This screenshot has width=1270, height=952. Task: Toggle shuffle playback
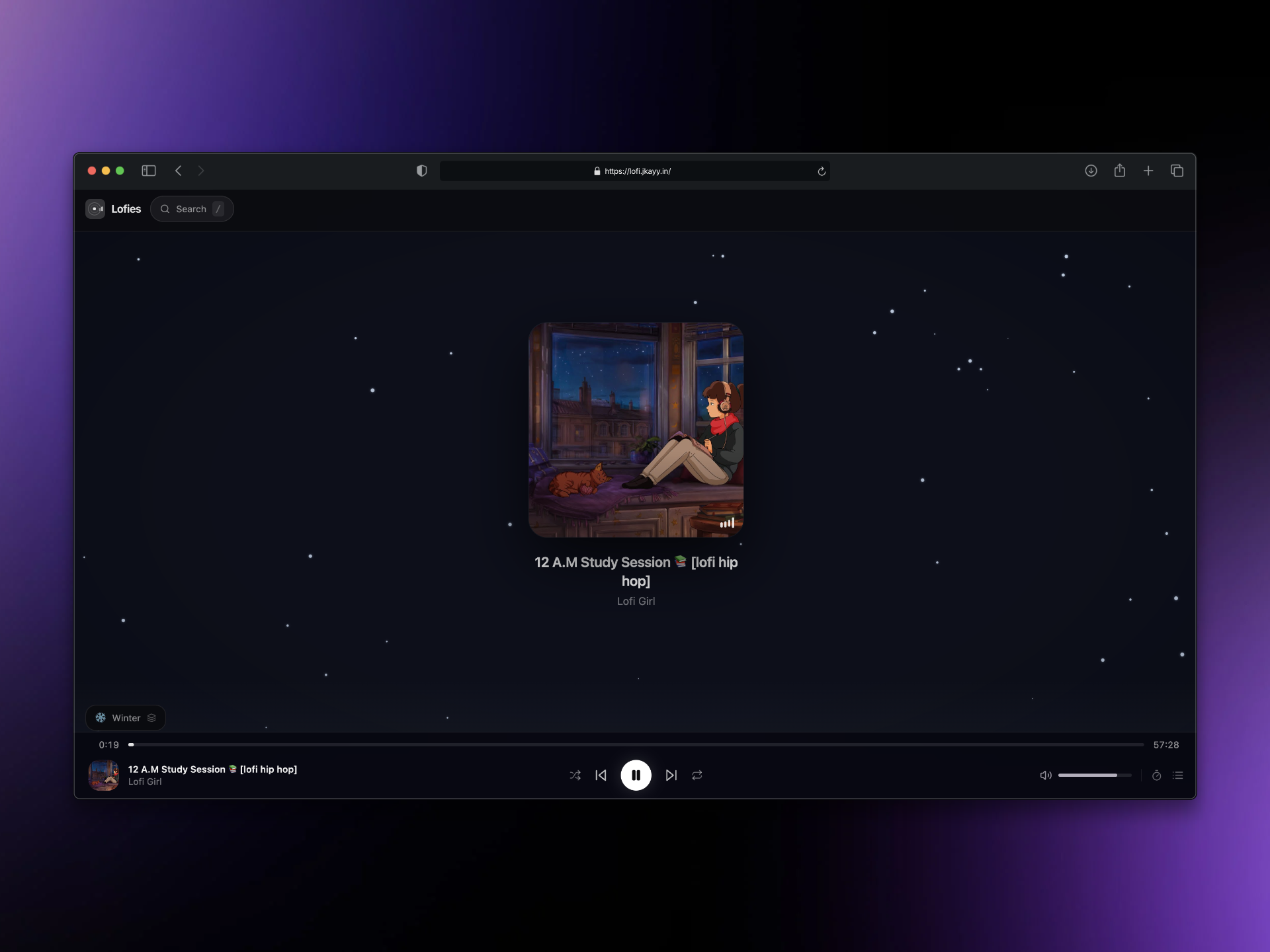[575, 775]
